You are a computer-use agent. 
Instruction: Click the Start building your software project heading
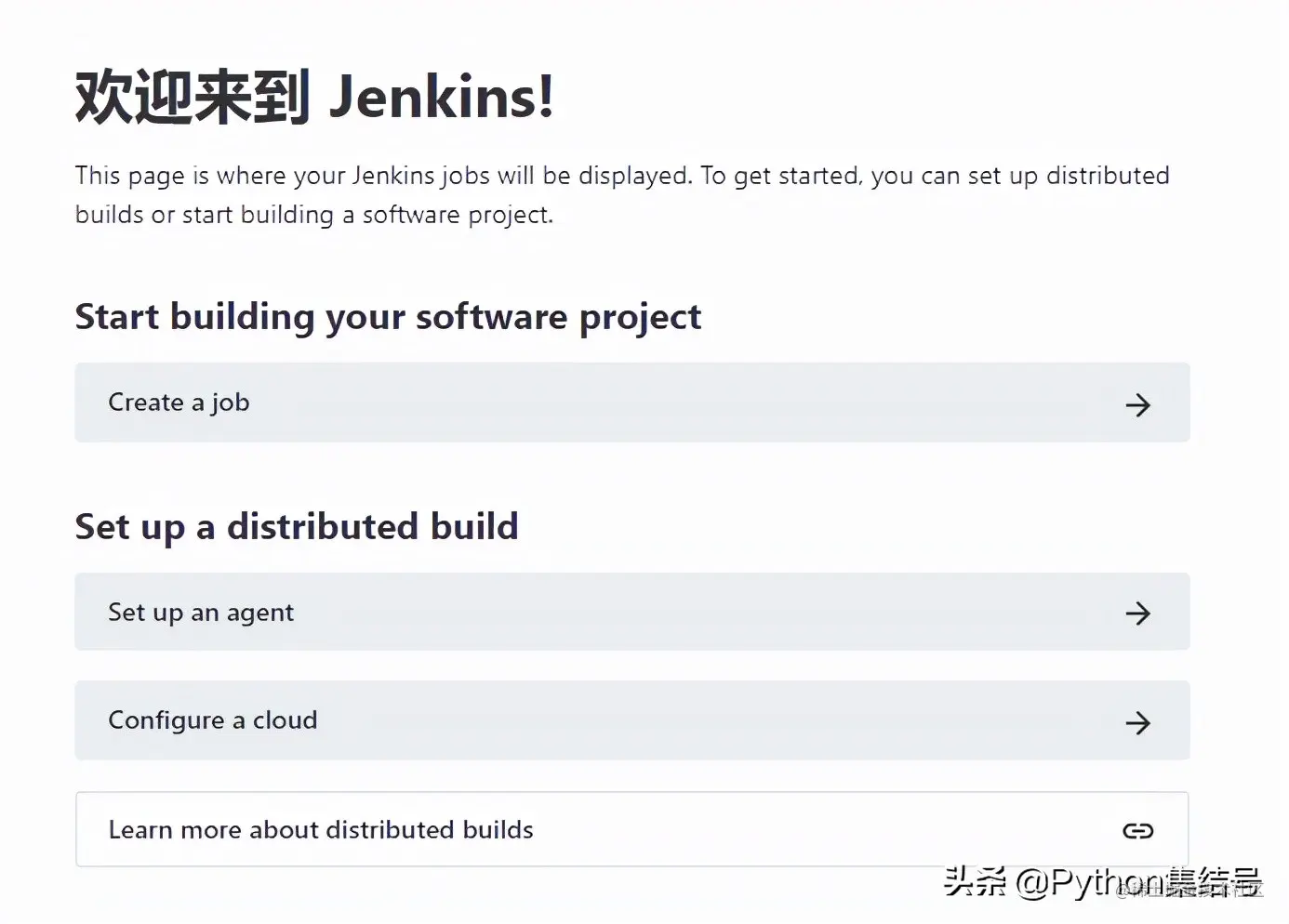pyautogui.click(x=388, y=316)
